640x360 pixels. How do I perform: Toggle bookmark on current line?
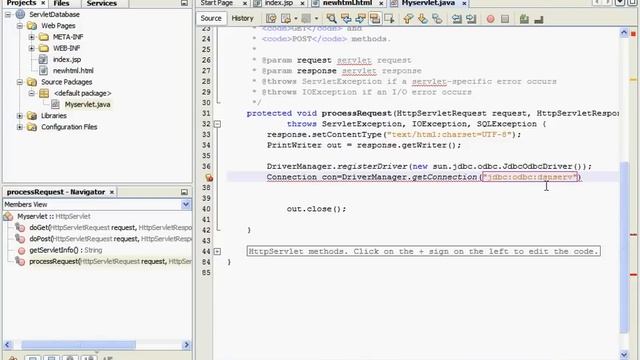click(437, 19)
